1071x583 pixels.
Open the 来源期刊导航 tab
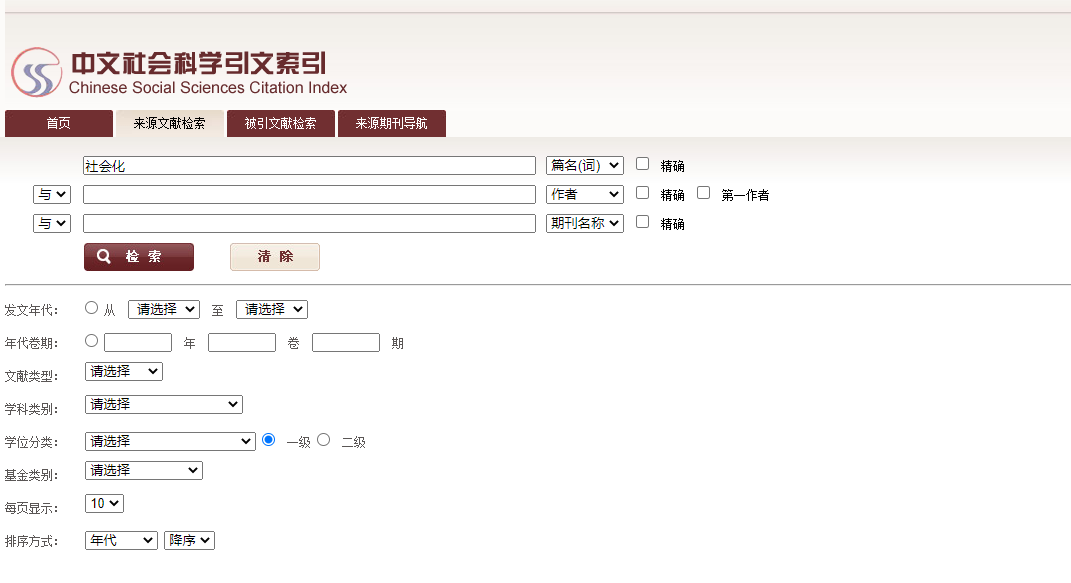391,124
